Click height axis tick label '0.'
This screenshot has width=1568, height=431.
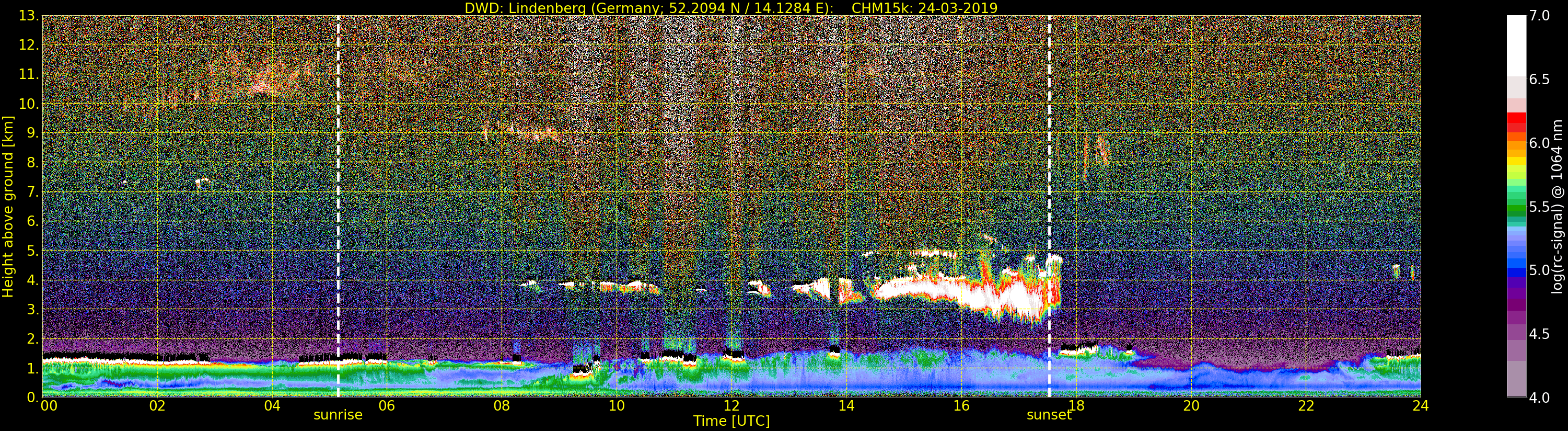[32, 398]
